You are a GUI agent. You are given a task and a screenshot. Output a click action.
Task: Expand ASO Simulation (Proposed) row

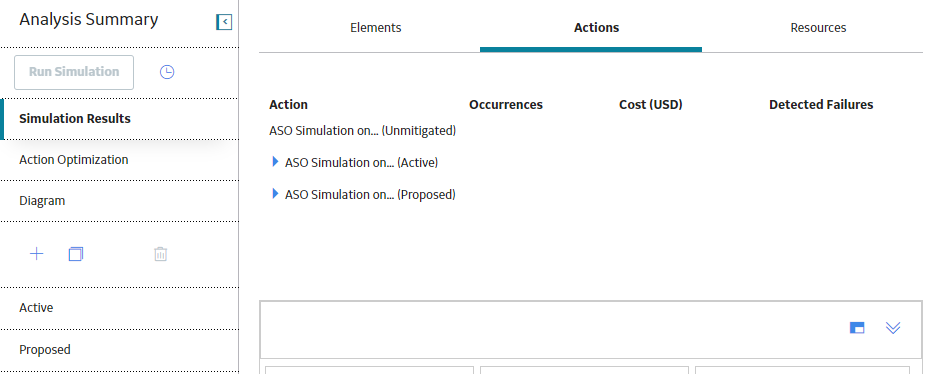tap(275, 193)
